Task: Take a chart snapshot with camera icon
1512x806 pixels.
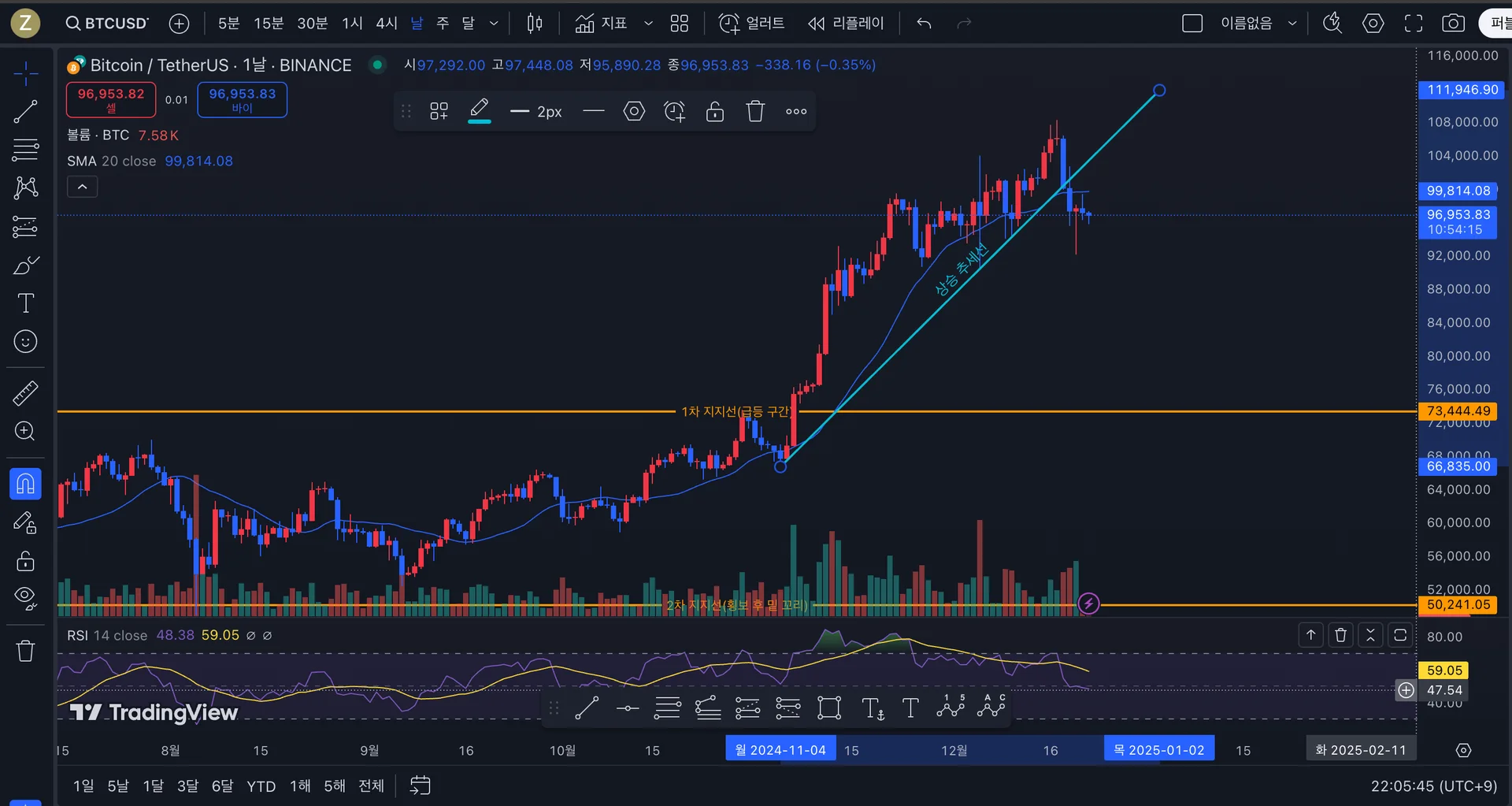Action: (1453, 24)
